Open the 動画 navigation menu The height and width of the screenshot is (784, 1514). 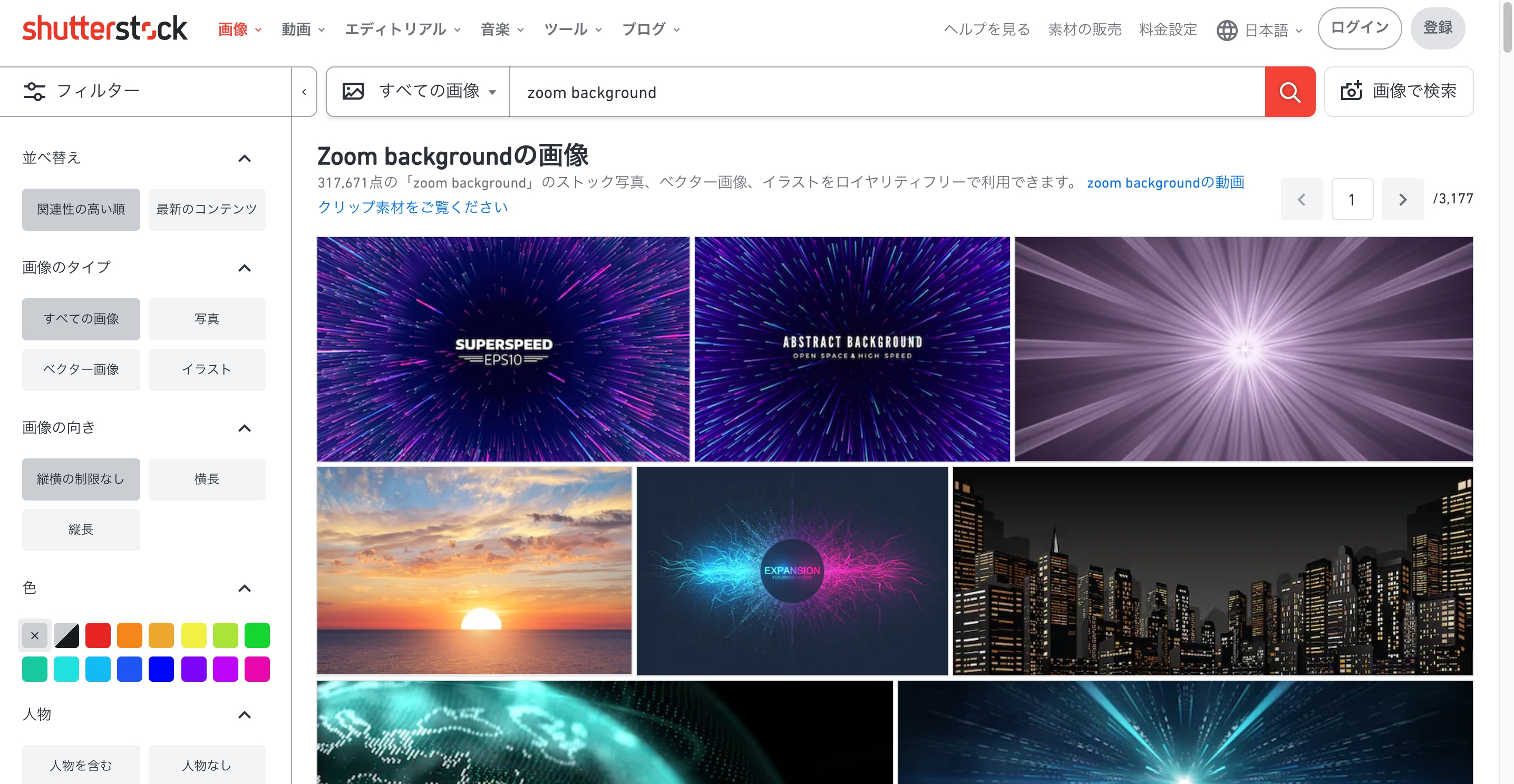click(303, 29)
